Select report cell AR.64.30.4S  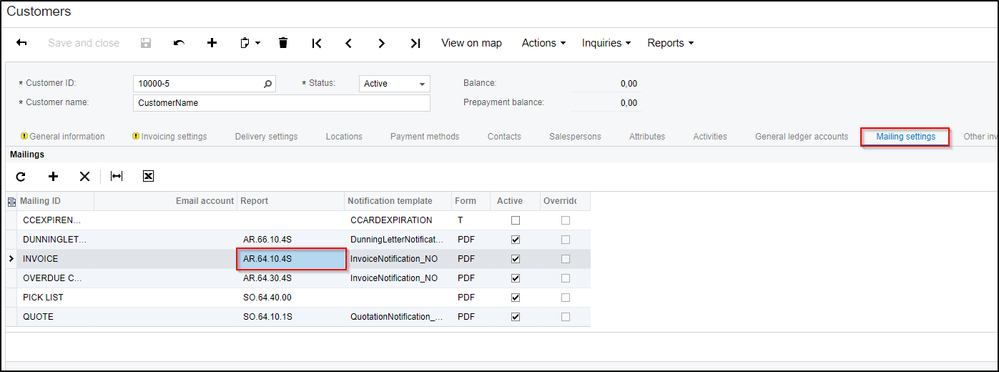[x=291, y=278]
